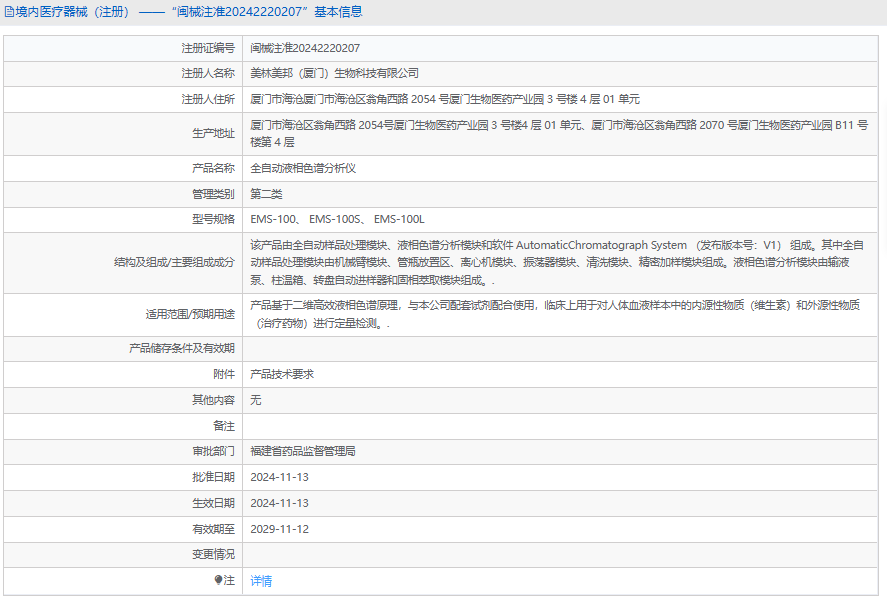
Task: Click the 附件 label
Action: 224,374
